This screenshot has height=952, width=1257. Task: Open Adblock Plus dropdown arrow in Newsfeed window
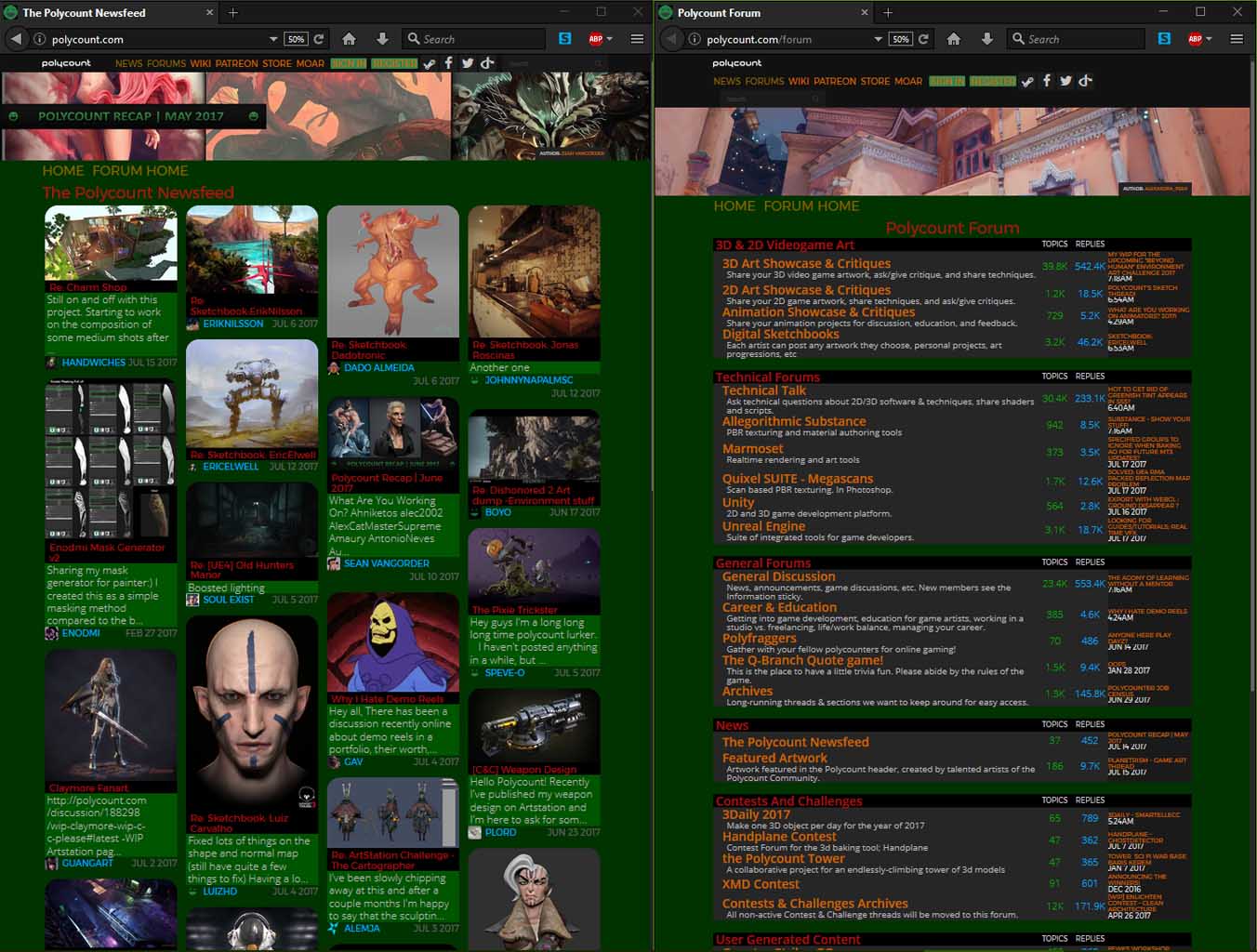point(610,39)
